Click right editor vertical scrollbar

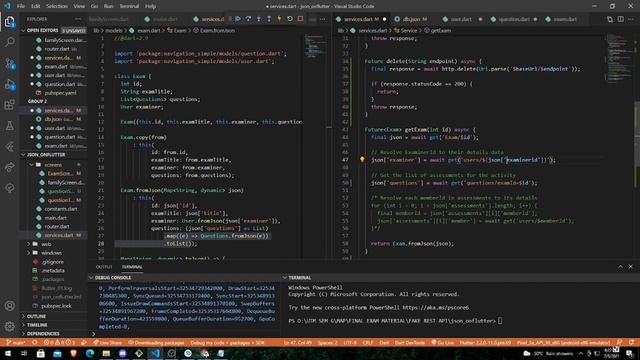[x=637, y=135]
